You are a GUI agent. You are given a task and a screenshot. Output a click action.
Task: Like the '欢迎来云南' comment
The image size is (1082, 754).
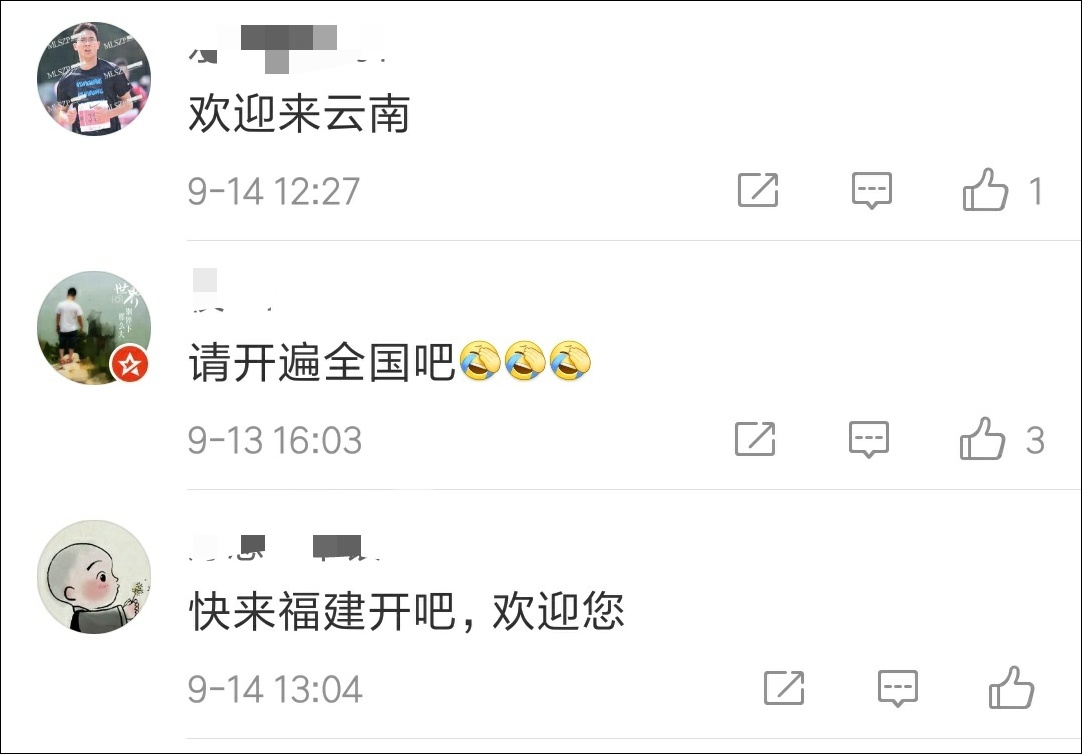click(985, 190)
